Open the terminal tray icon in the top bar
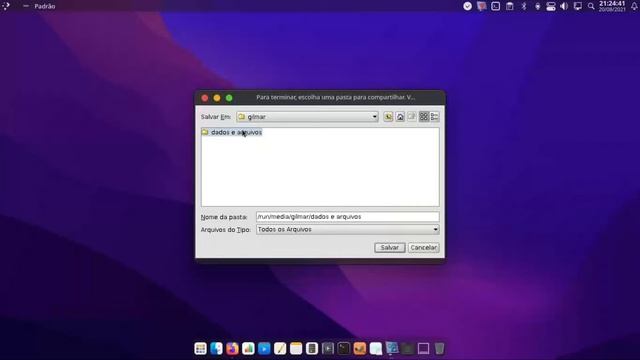The width and height of the screenshot is (640, 360). tap(496, 6)
